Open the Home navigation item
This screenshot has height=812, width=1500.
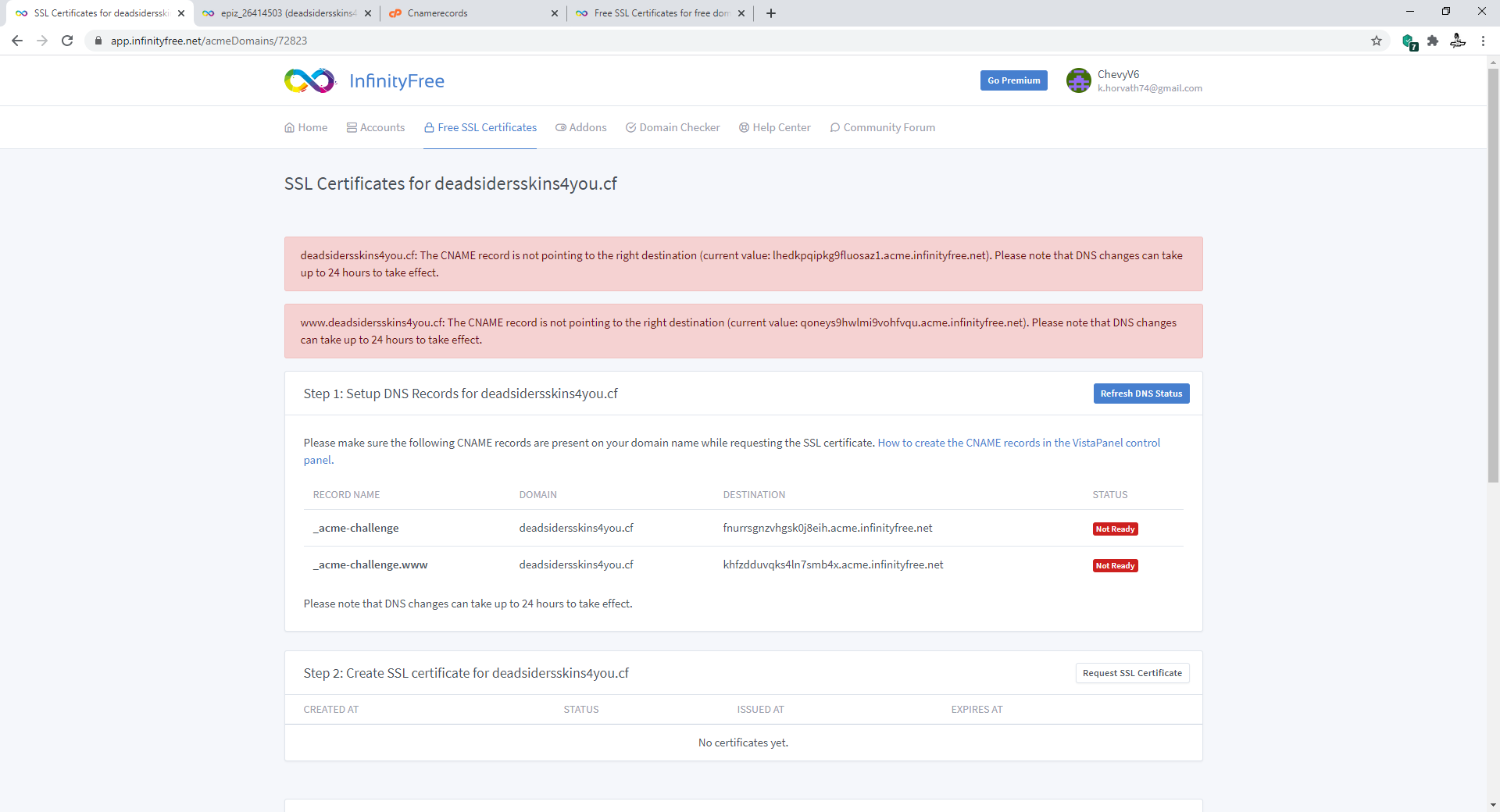pyautogui.click(x=306, y=127)
